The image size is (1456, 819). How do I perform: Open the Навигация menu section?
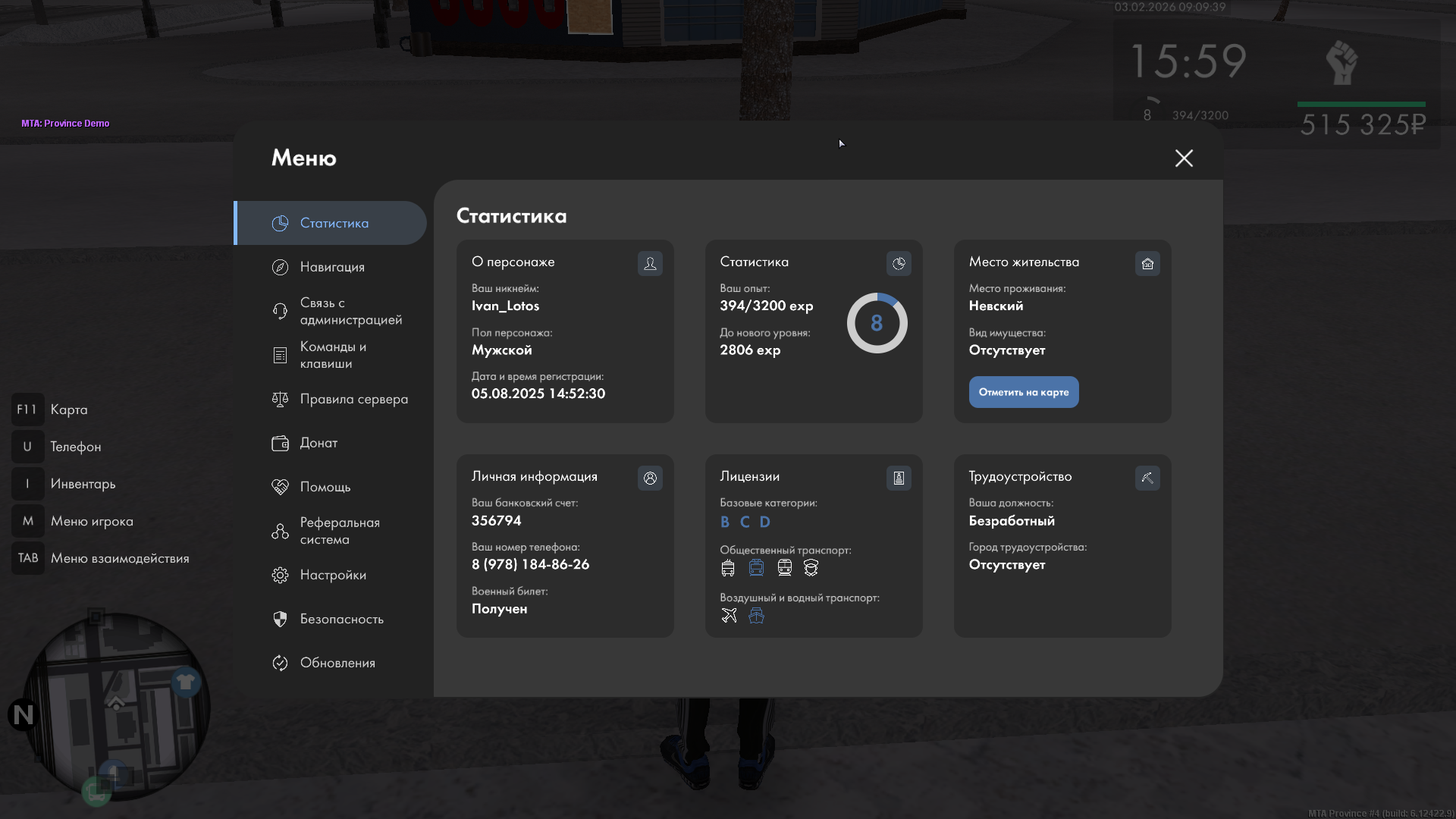click(x=332, y=267)
